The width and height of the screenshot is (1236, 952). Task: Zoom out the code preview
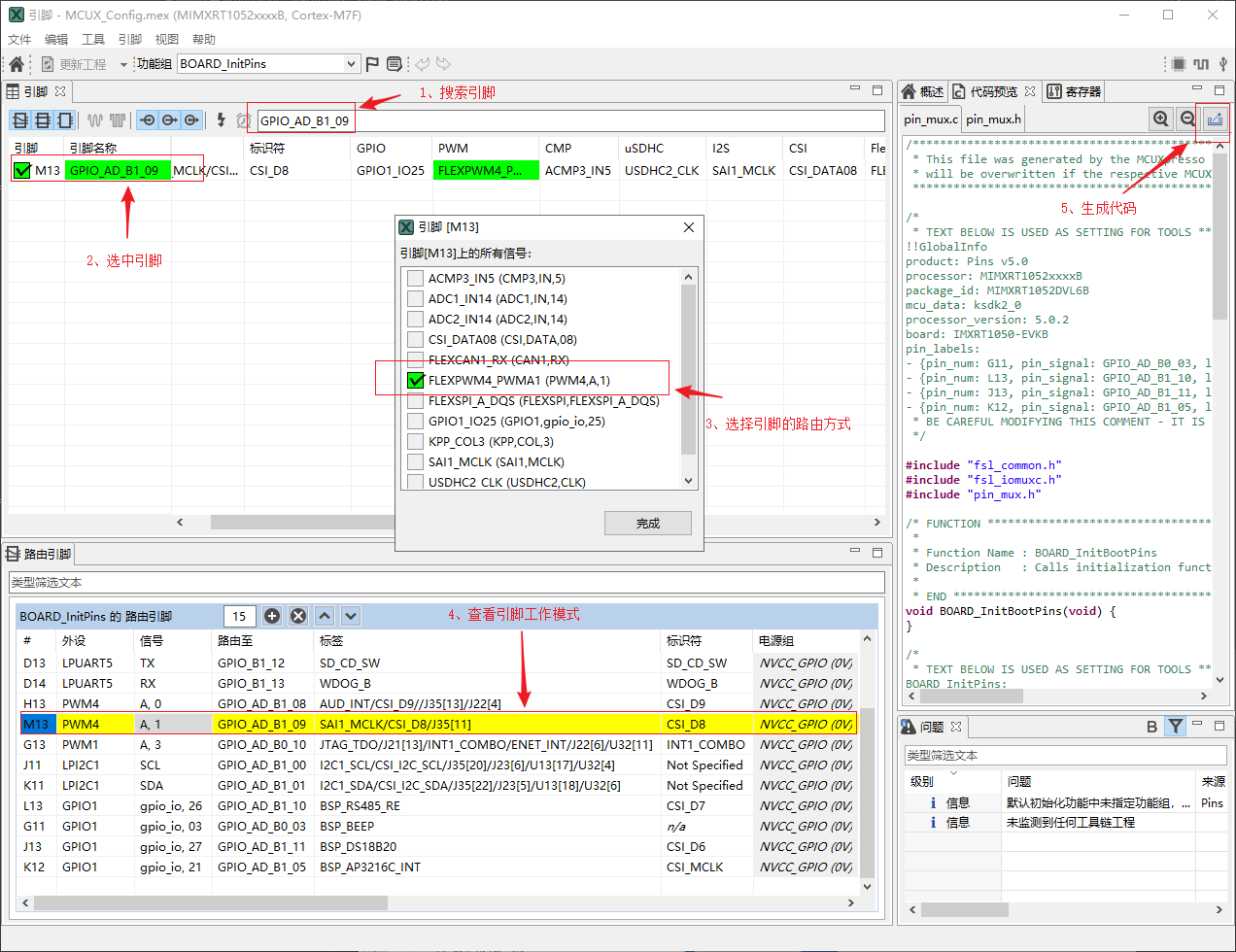click(1187, 119)
